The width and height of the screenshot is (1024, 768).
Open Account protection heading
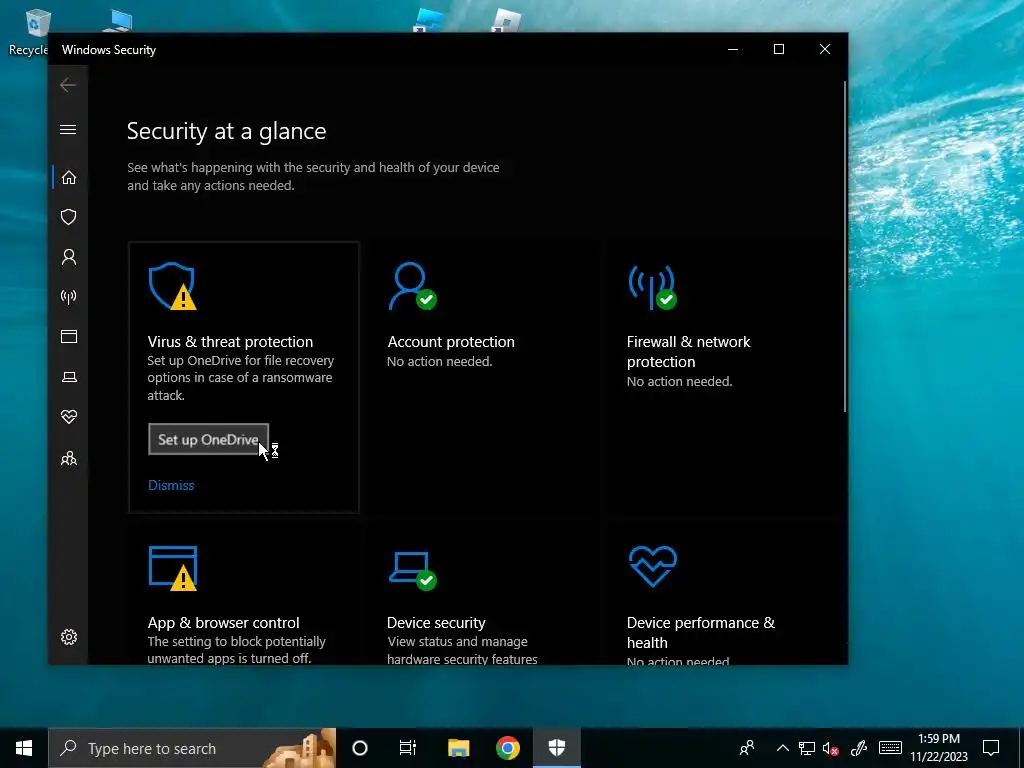[451, 342]
